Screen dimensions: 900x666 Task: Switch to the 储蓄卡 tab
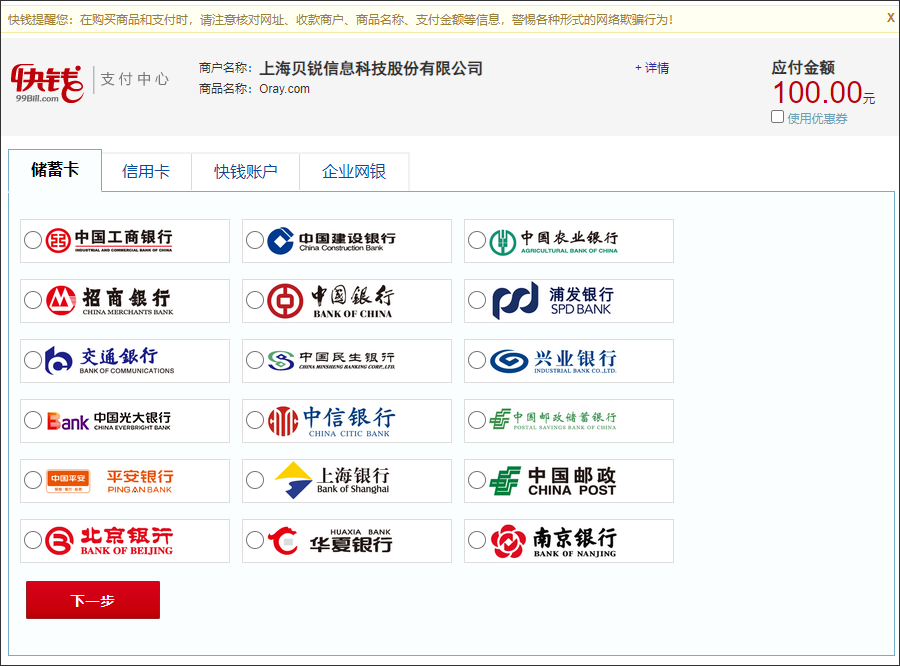[x=55, y=170]
